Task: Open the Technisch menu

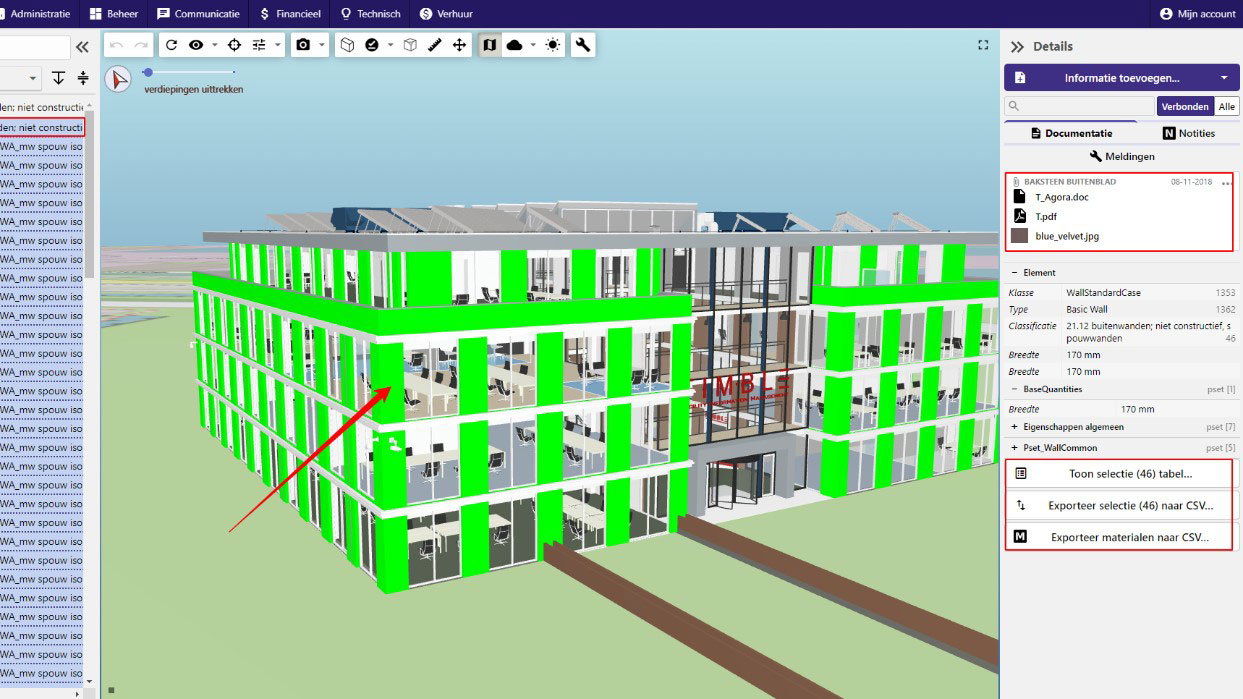Action: (369, 13)
